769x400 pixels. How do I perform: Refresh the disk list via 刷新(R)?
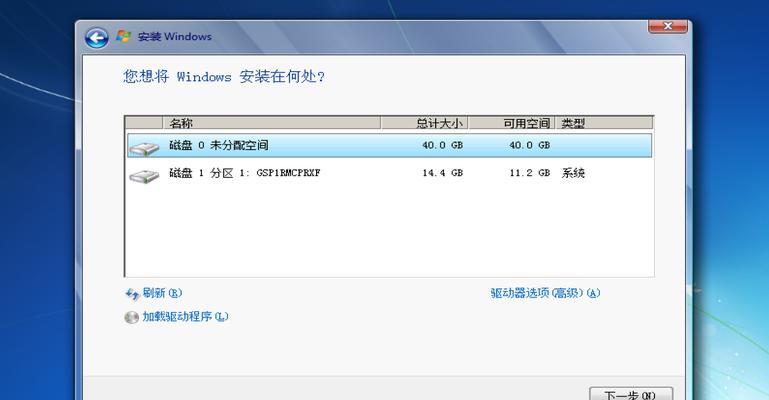[x=162, y=293]
